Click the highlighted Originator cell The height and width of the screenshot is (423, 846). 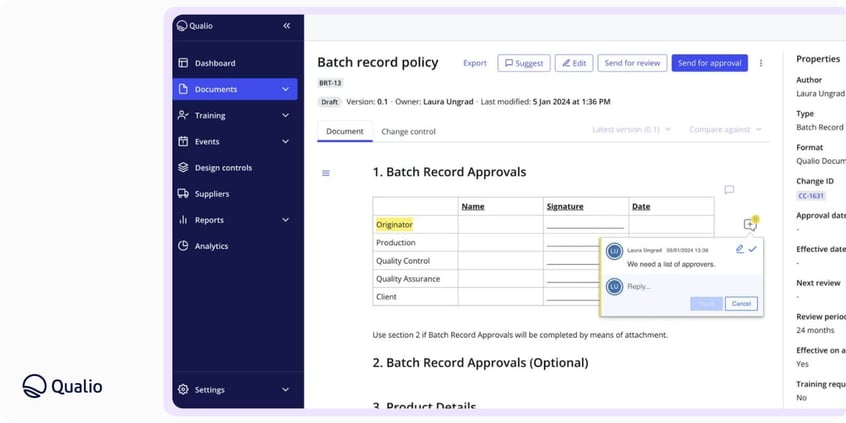(x=394, y=224)
